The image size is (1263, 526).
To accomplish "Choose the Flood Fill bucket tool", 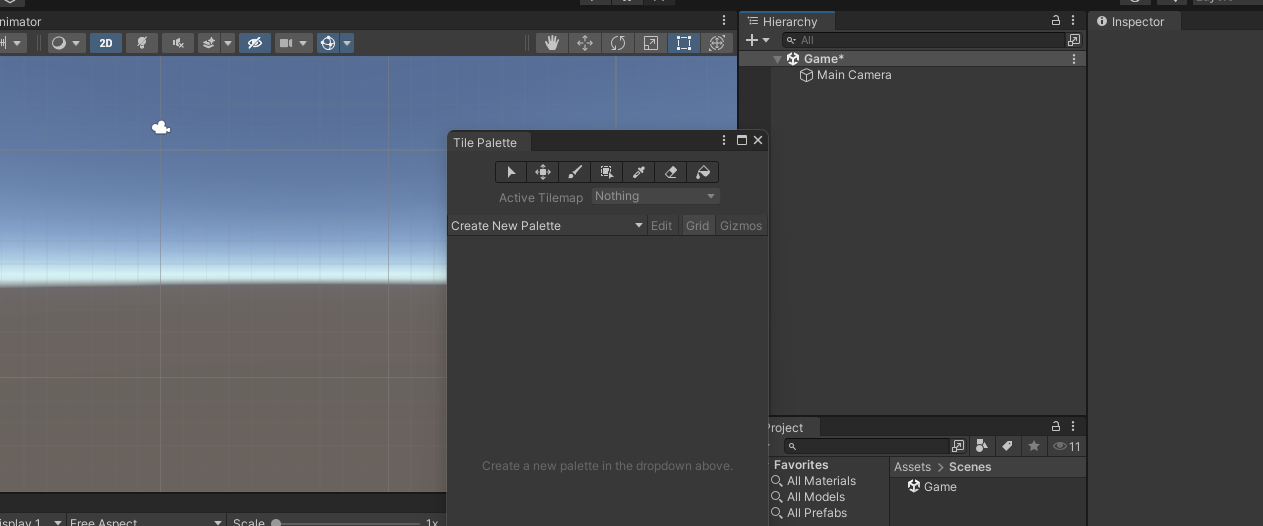I will (x=703, y=172).
